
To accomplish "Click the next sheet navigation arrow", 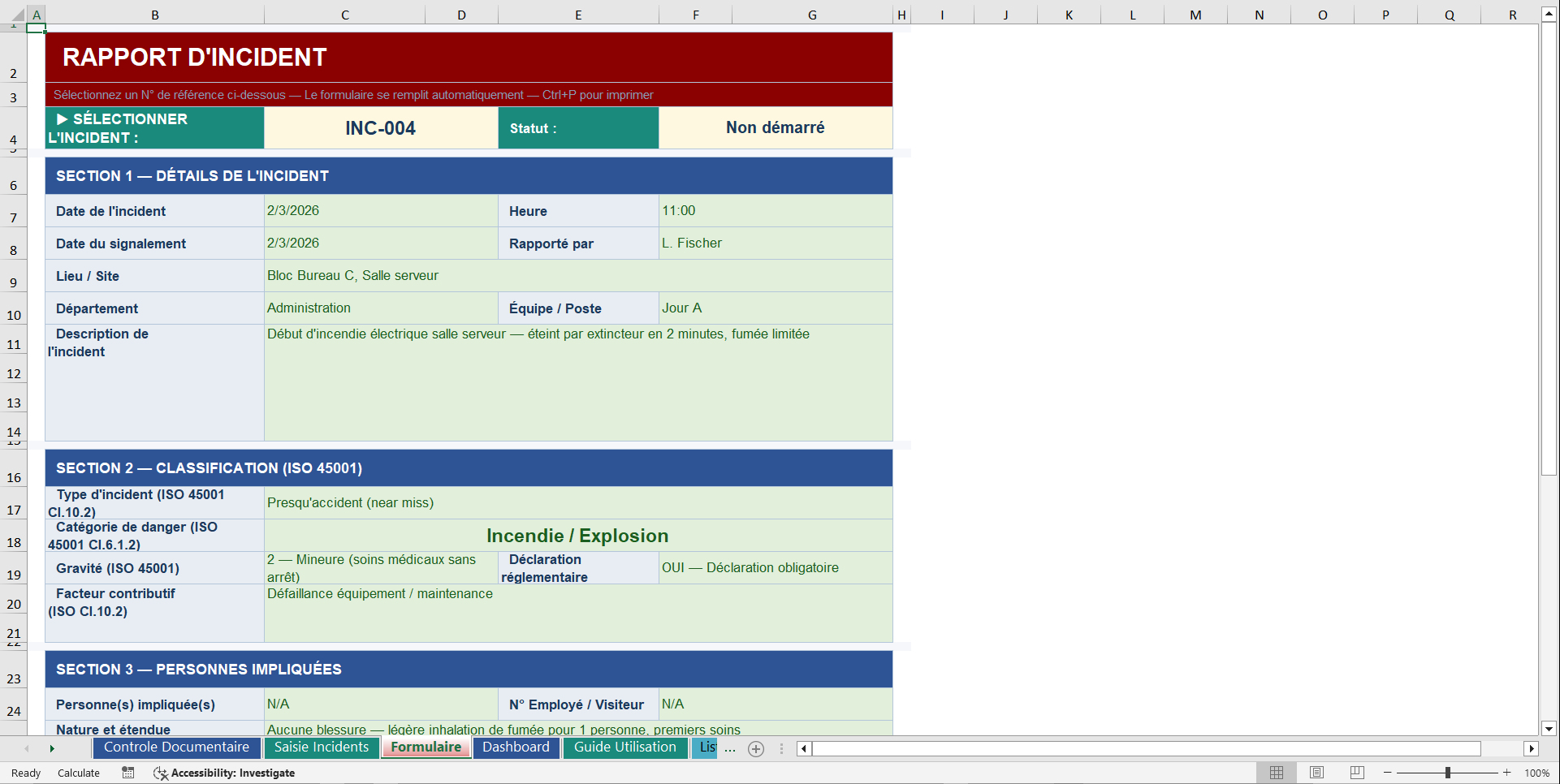I will pos(52,748).
